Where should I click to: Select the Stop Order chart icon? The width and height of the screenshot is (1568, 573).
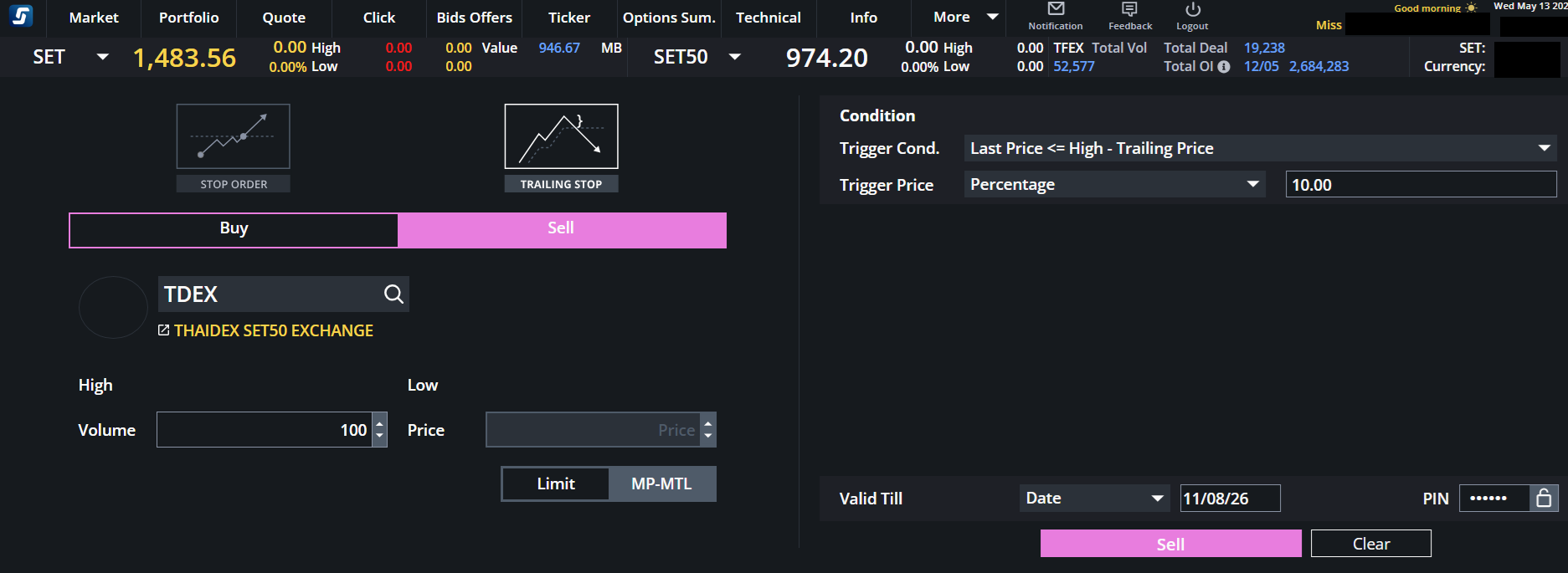(x=234, y=136)
